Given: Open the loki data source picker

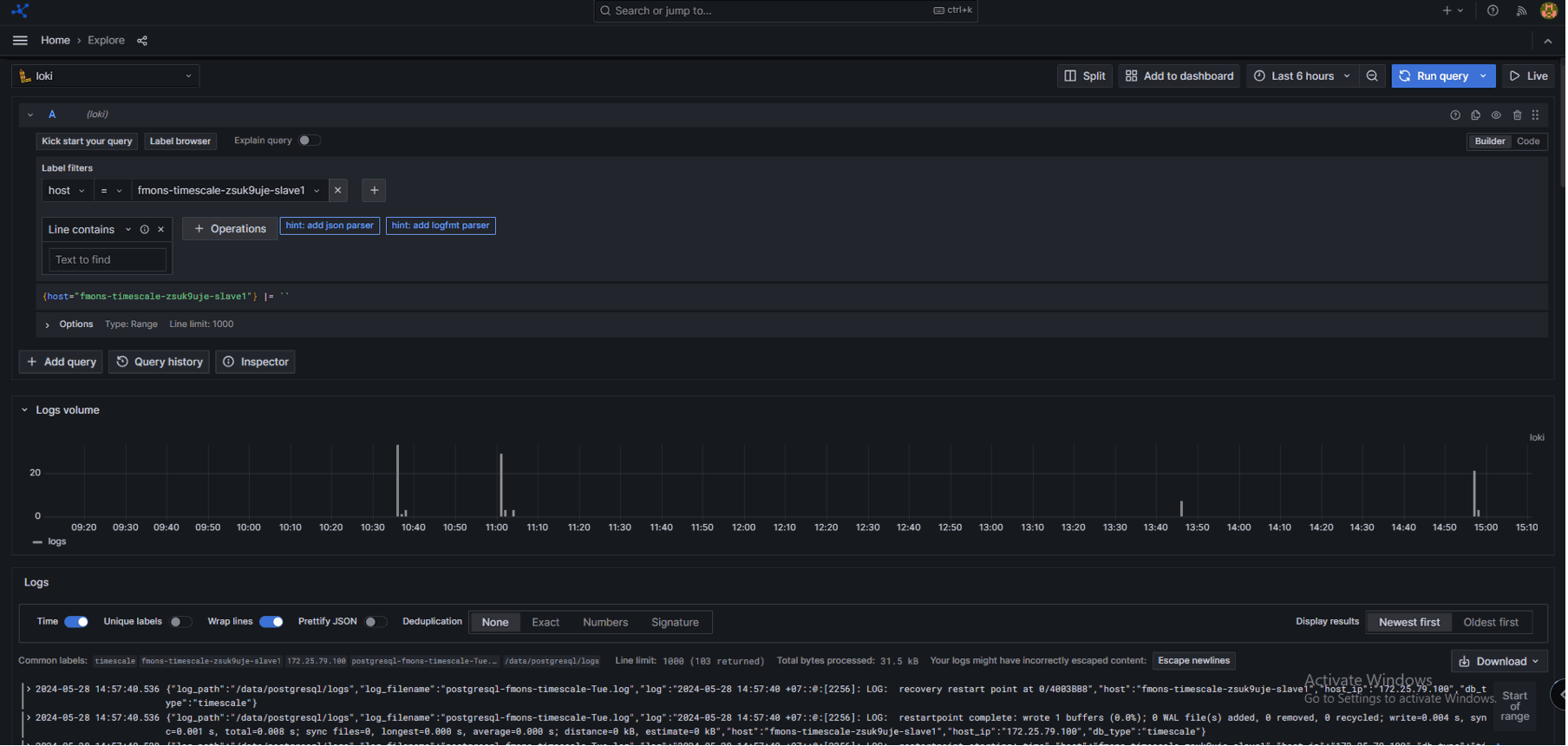Looking at the screenshot, I should (106, 76).
